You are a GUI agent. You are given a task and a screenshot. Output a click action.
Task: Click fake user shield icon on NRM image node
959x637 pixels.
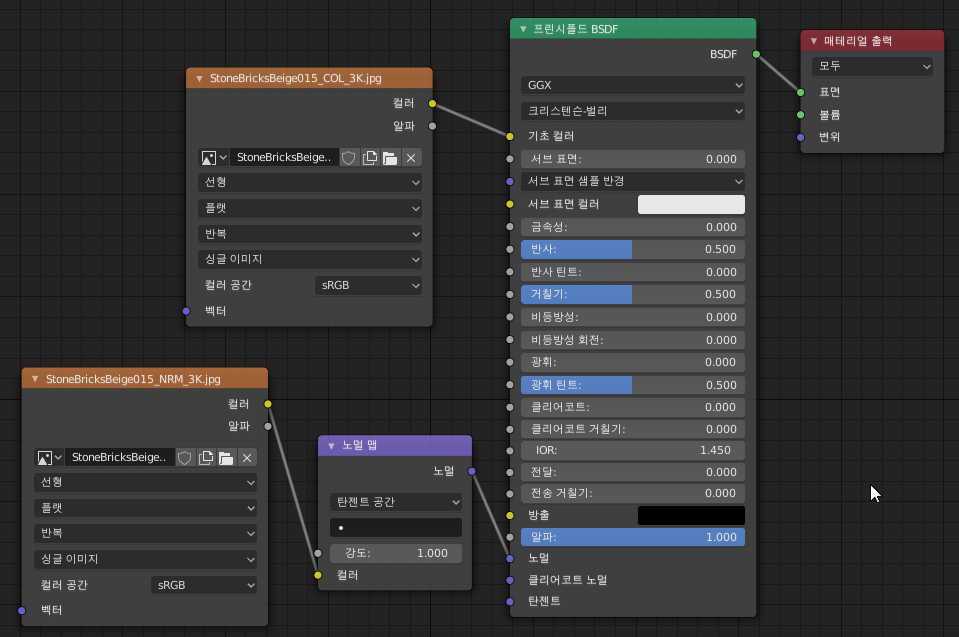185,457
